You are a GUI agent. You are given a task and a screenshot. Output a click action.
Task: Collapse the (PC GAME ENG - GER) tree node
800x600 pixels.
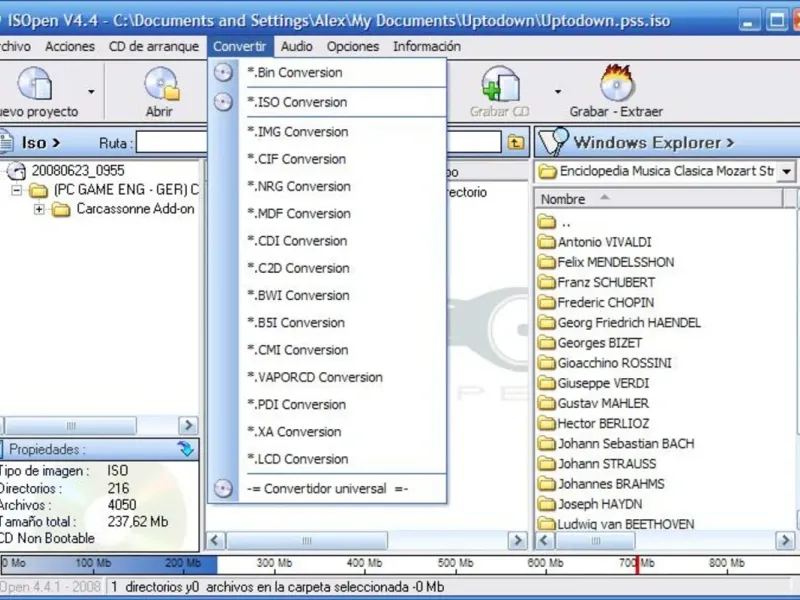[17, 190]
